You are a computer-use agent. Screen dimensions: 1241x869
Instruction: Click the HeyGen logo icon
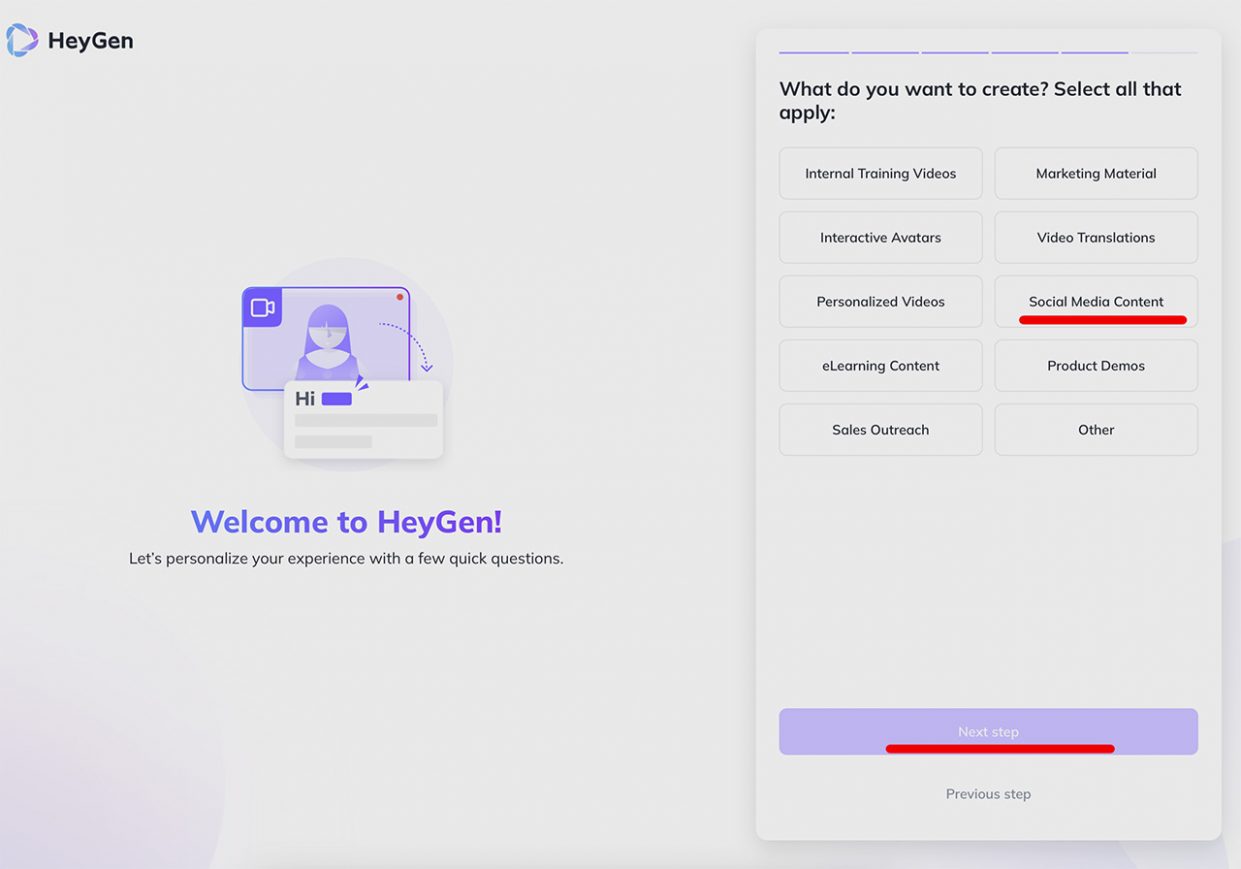pyautogui.click(x=22, y=41)
